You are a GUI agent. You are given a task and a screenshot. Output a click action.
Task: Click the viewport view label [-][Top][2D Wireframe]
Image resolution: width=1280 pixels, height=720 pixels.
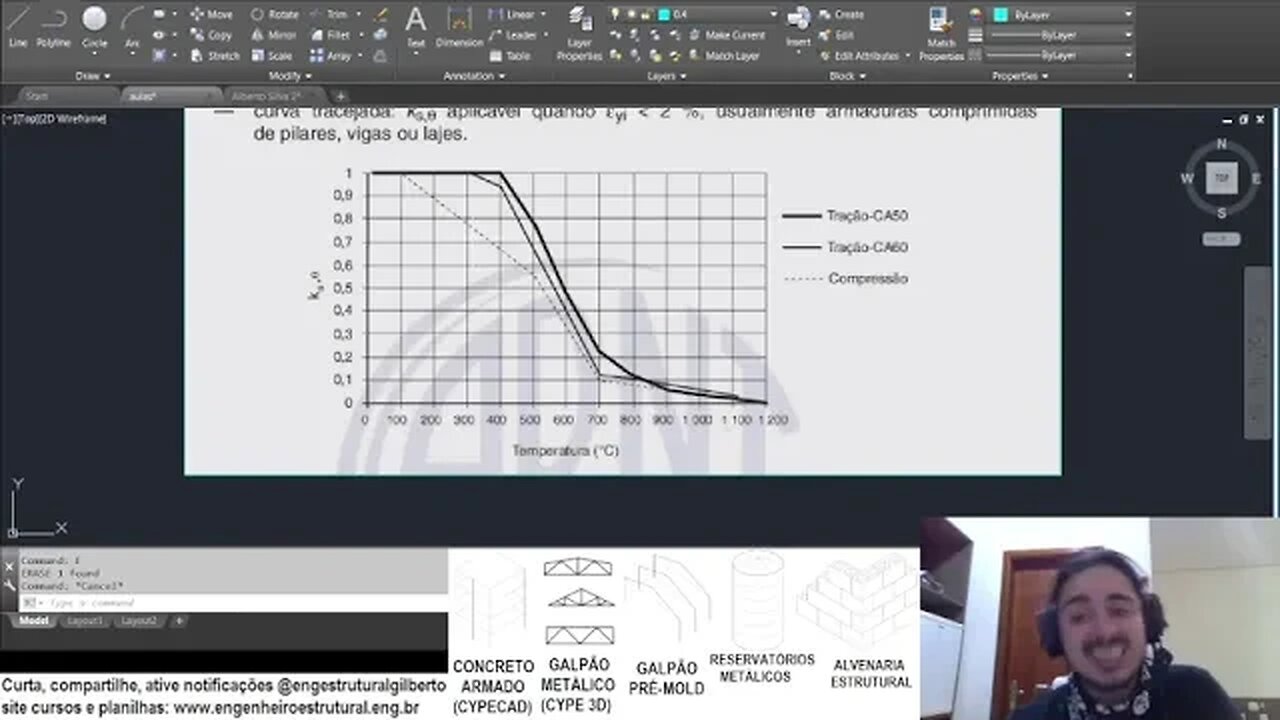click(x=55, y=119)
